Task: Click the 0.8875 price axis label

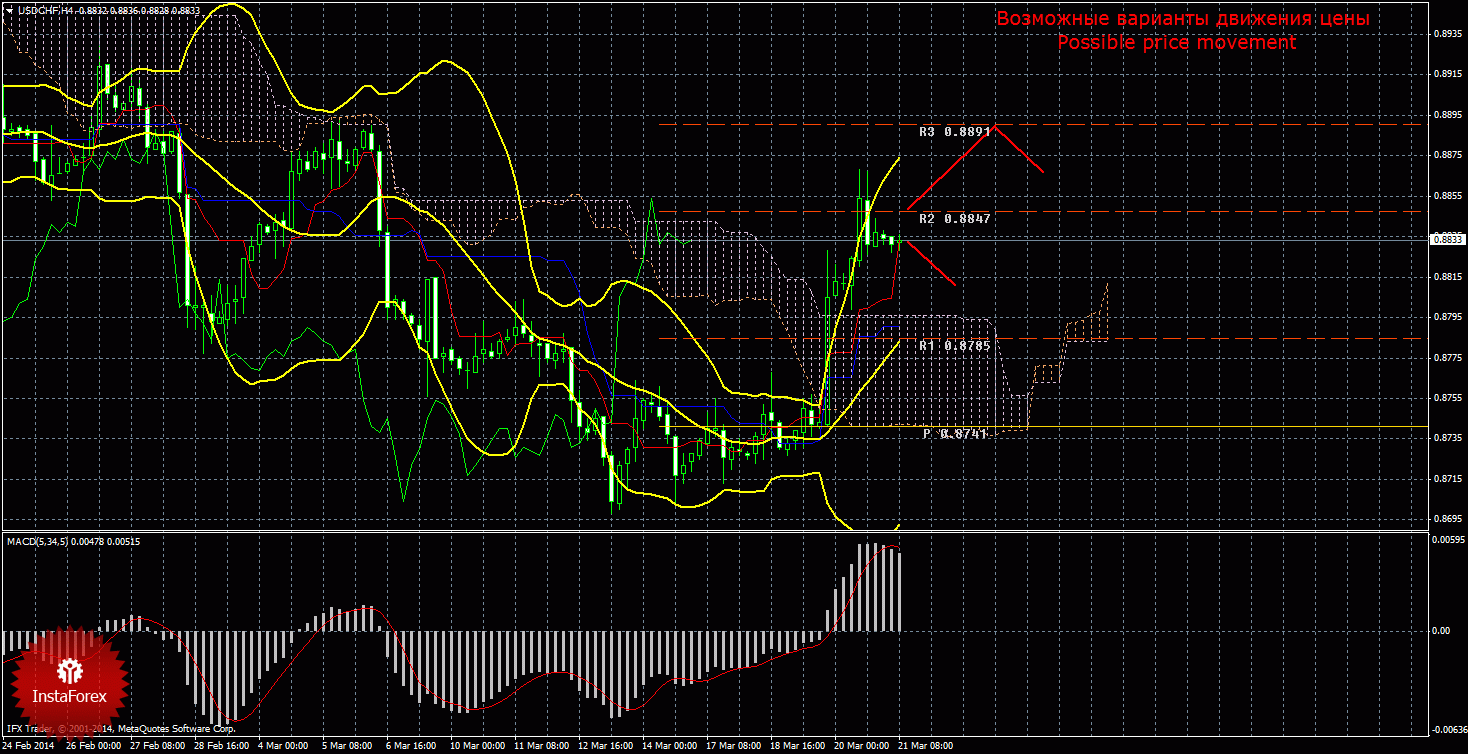Action: [x=1447, y=155]
